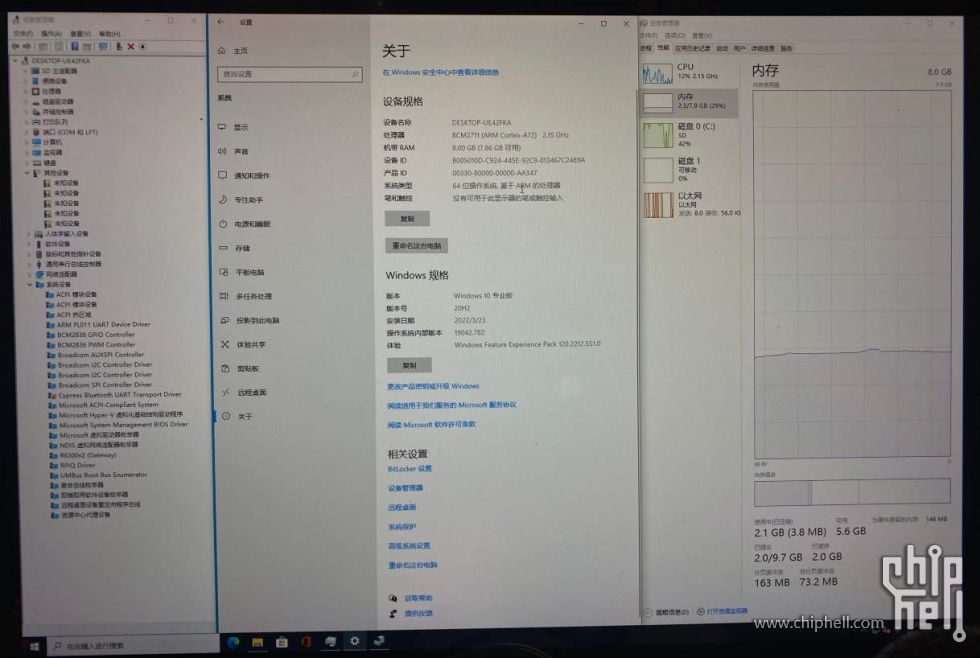The height and width of the screenshot is (658, 980).
Task: Open 高级系统设置 link
Action: tap(409, 546)
